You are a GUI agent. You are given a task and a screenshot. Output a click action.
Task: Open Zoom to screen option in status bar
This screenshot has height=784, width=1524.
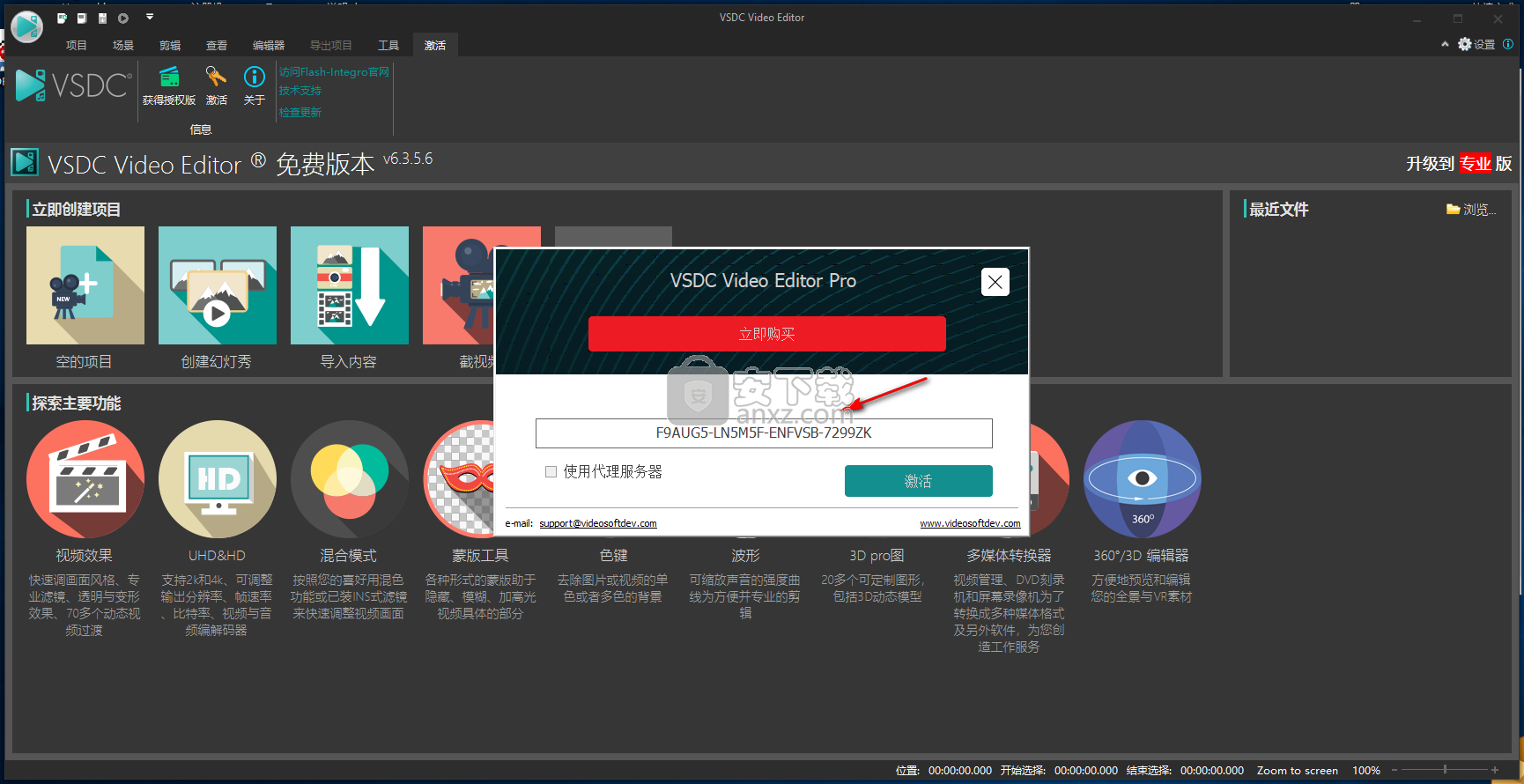coord(1297,771)
